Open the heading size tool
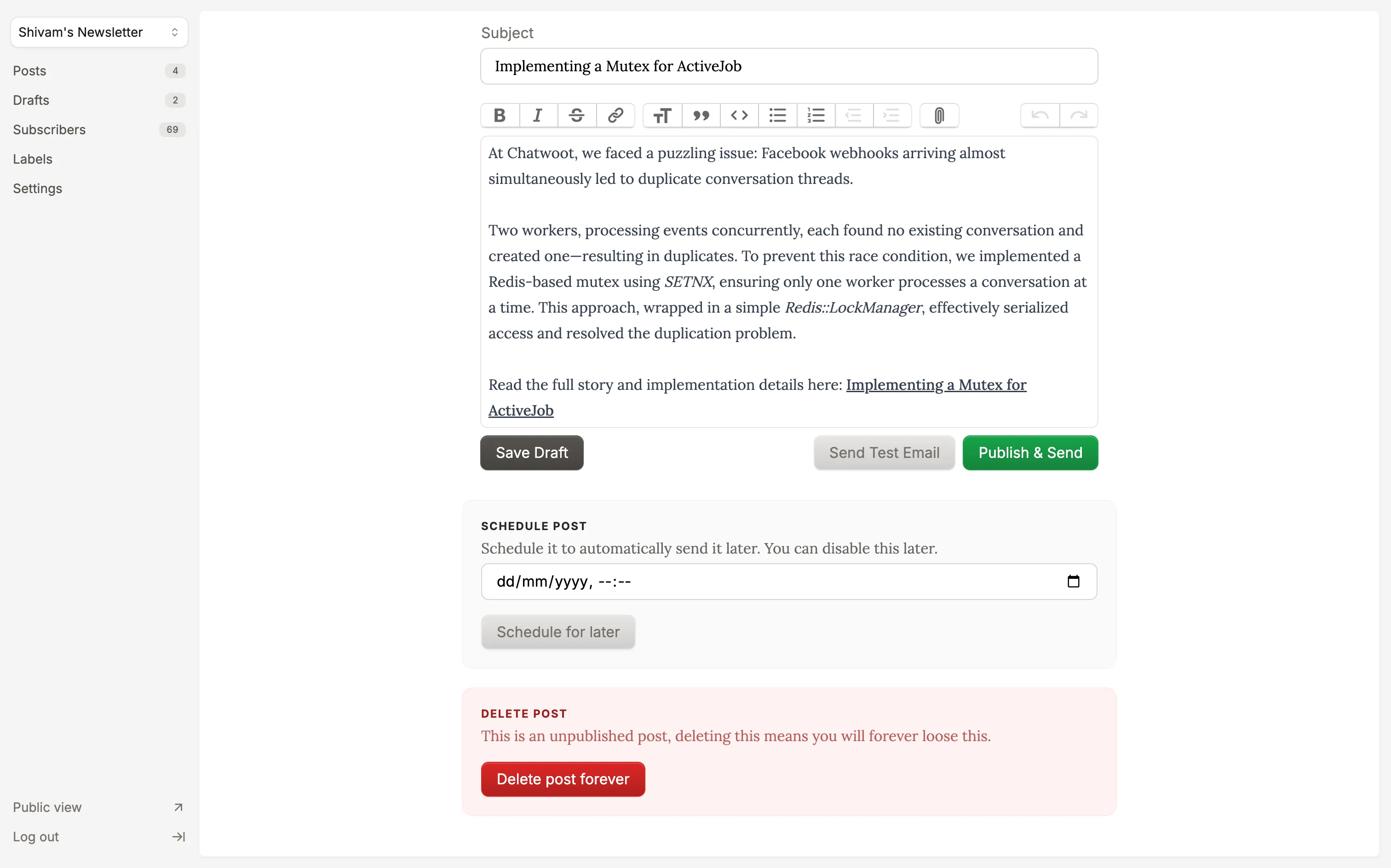The width and height of the screenshot is (1391, 868). point(661,115)
